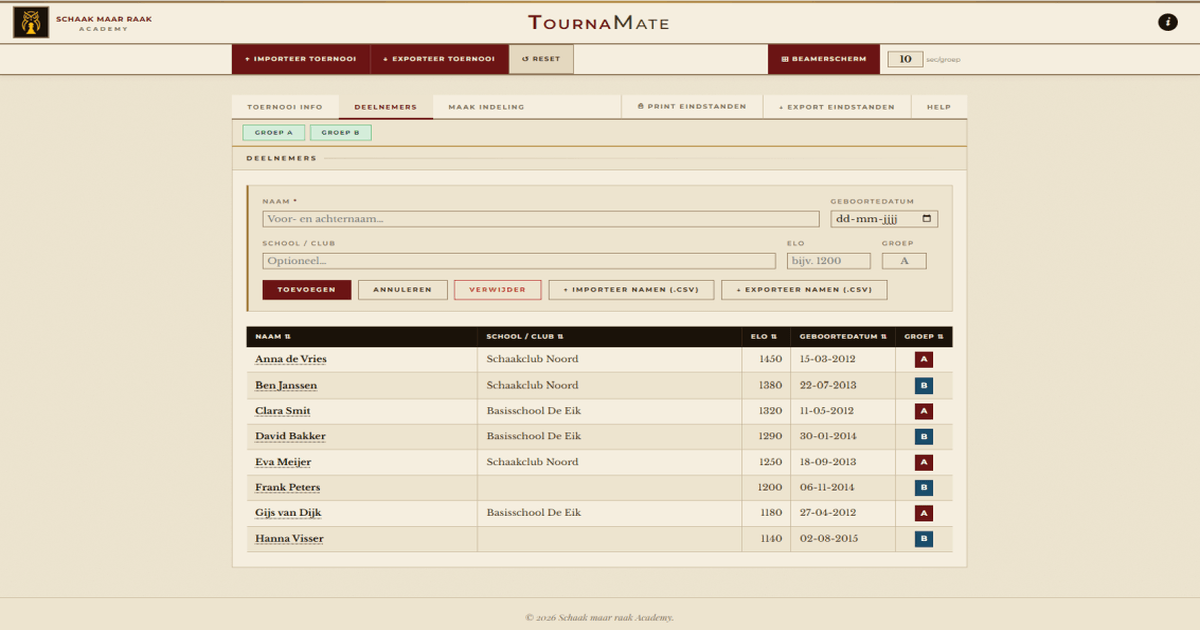1200x630 pixels.
Task: Click group A badge for Clara Smit
Action: tap(924, 411)
